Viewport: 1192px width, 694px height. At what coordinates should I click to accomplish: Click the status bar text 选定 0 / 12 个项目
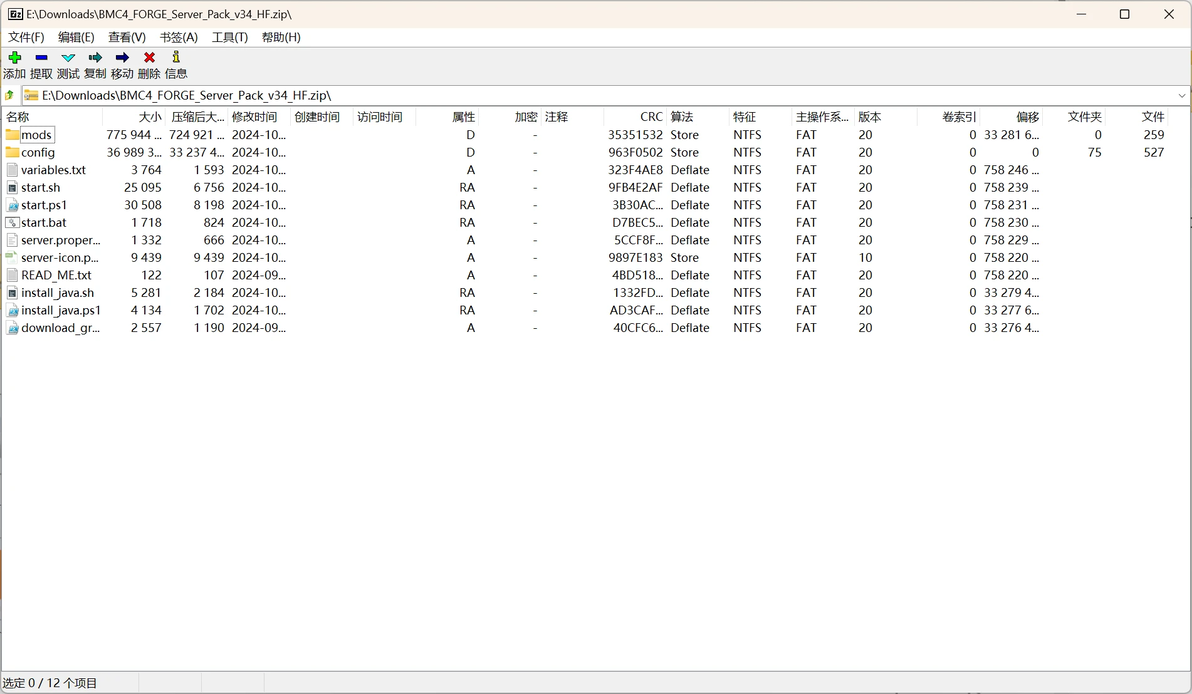50,683
